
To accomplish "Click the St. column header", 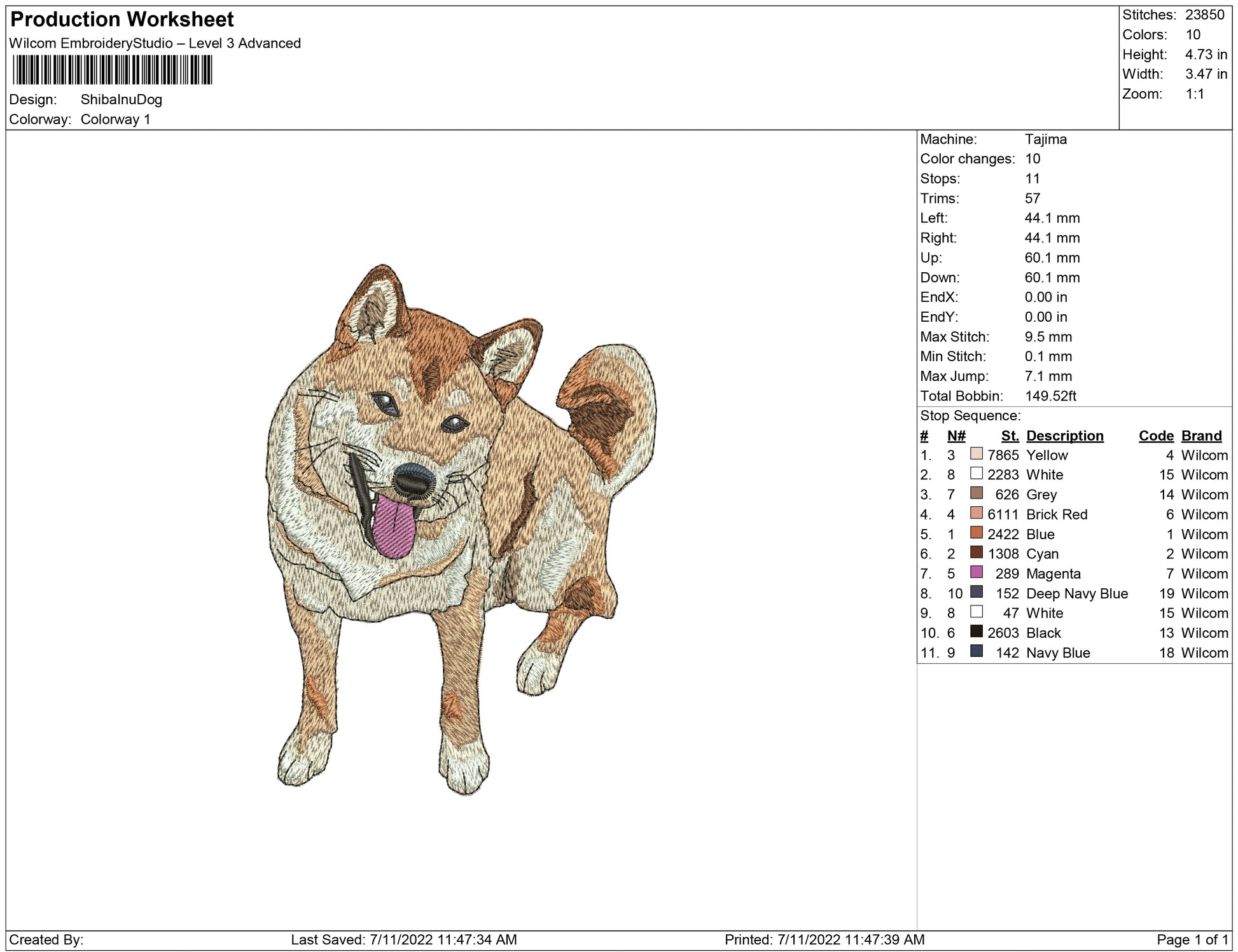I will coord(1009,436).
